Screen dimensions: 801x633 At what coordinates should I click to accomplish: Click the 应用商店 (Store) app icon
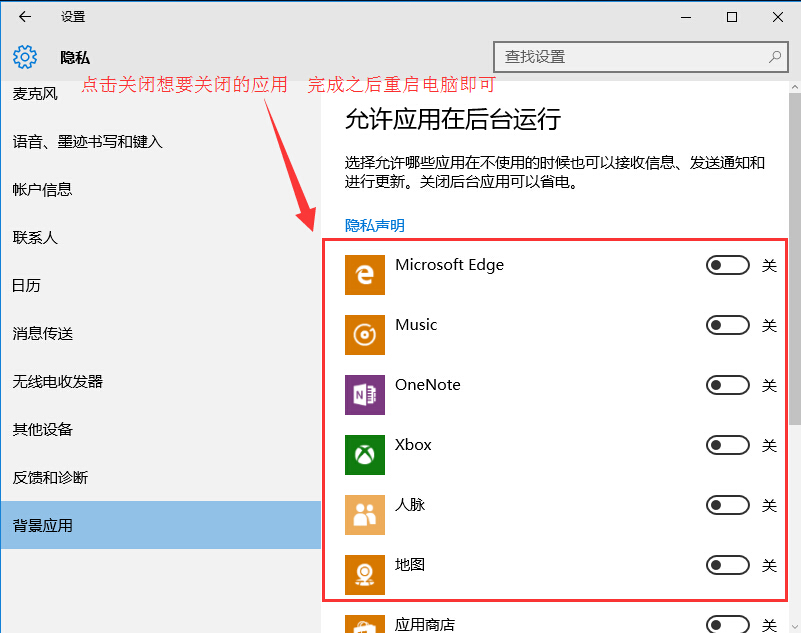(x=365, y=624)
